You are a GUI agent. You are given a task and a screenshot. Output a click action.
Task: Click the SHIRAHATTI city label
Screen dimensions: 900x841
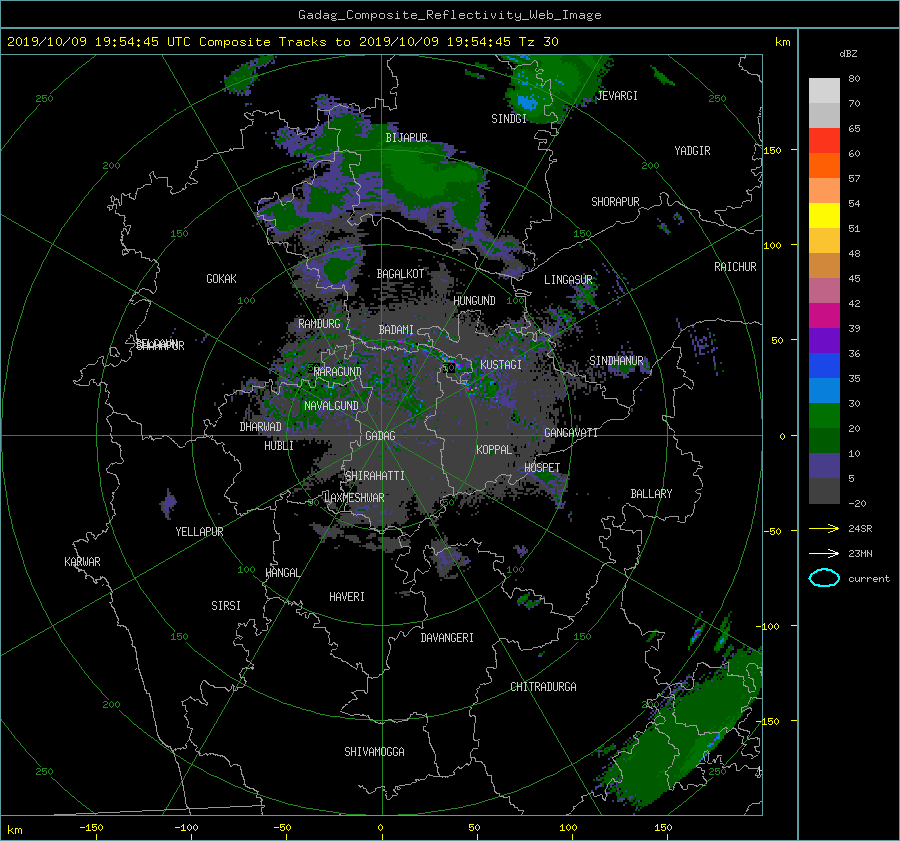[375, 475]
